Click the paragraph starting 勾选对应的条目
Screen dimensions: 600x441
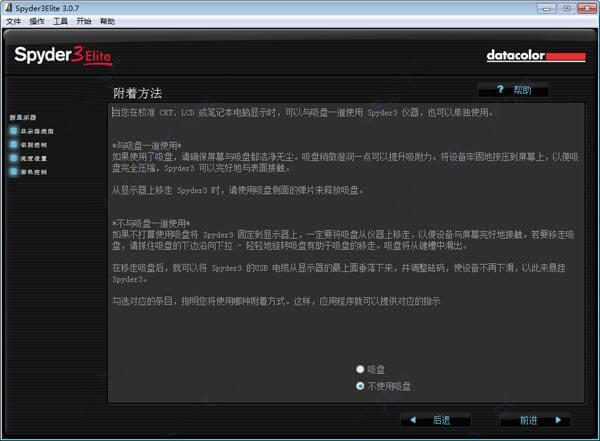coord(276,301)
